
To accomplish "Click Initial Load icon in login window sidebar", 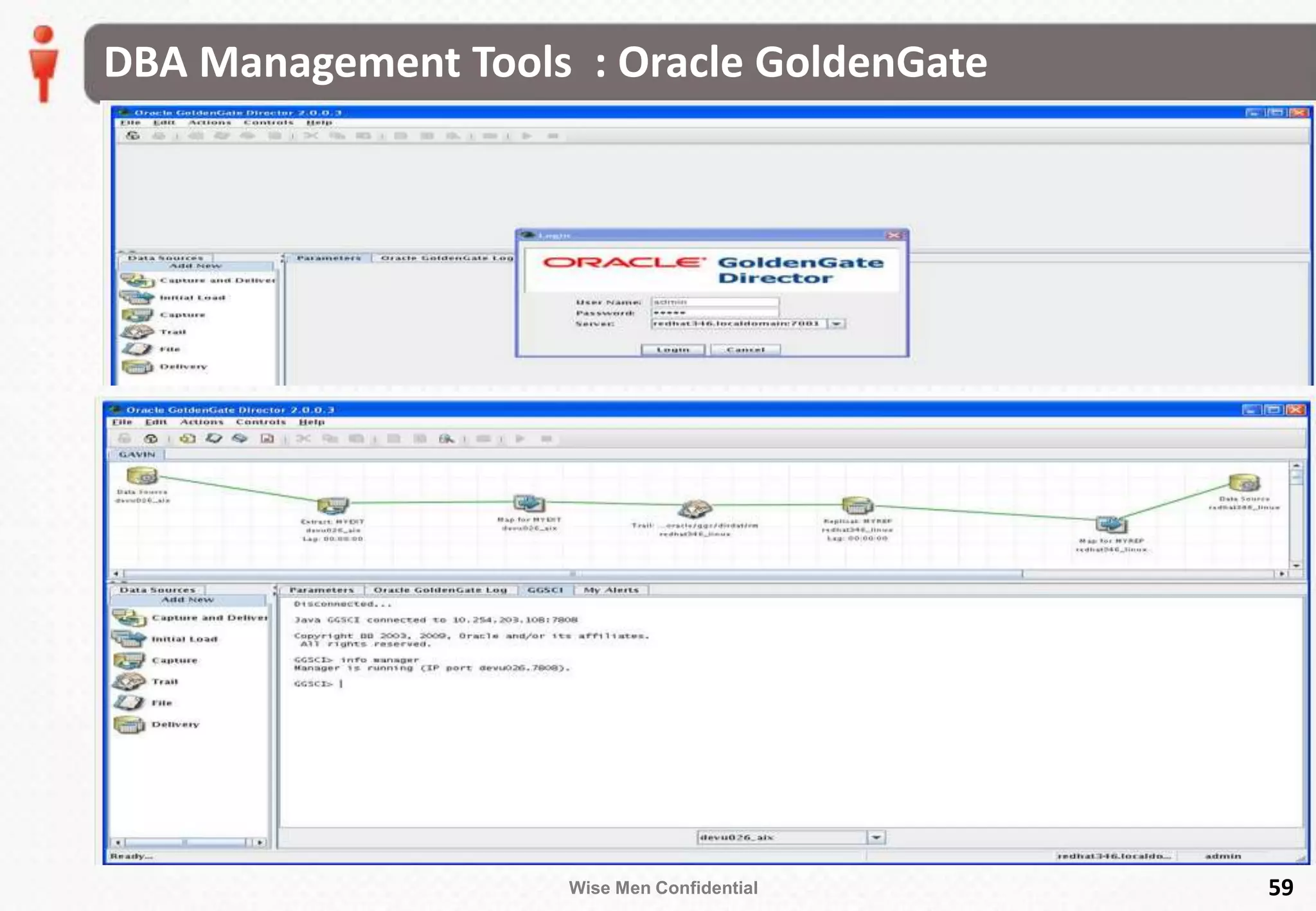I will [x=136, y=297].
